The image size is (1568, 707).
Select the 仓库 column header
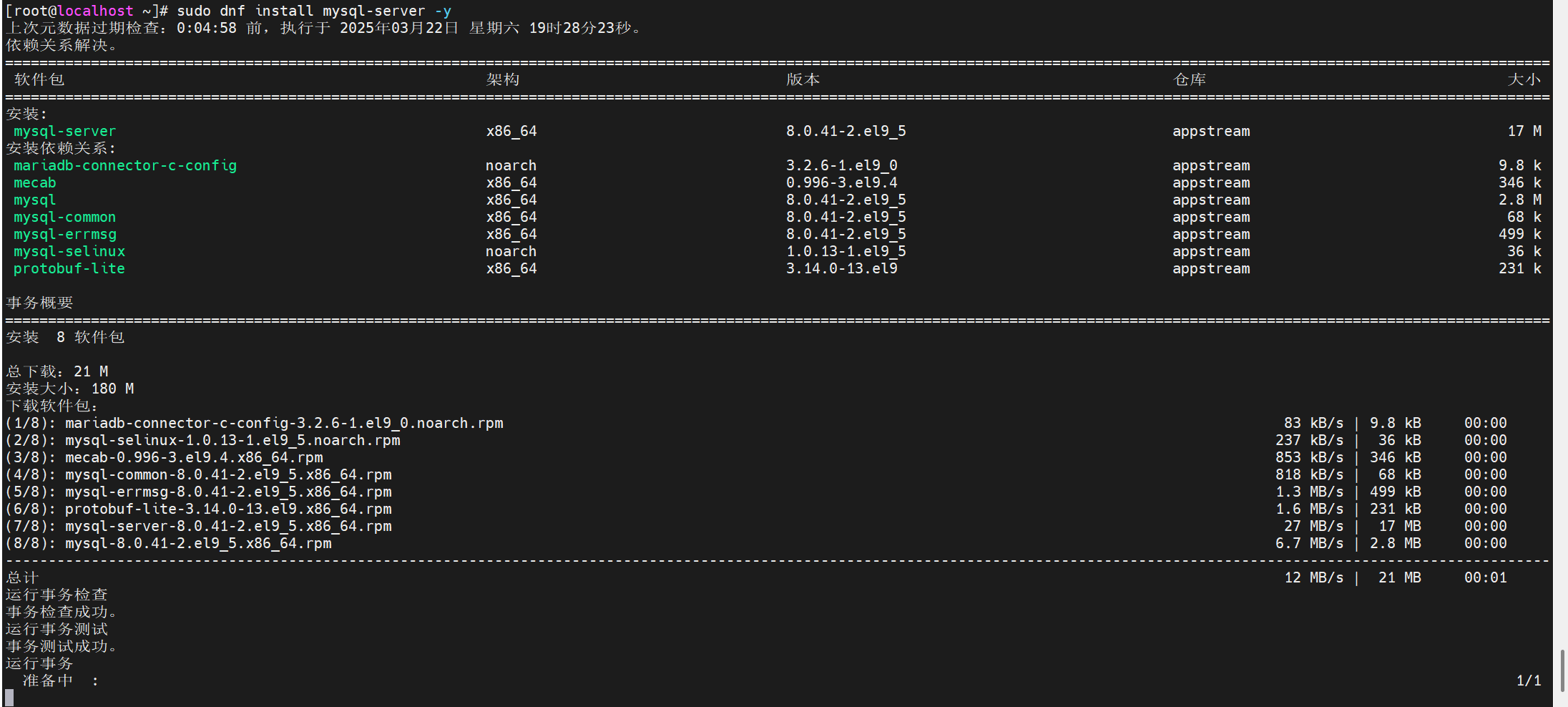point(1190,79)
